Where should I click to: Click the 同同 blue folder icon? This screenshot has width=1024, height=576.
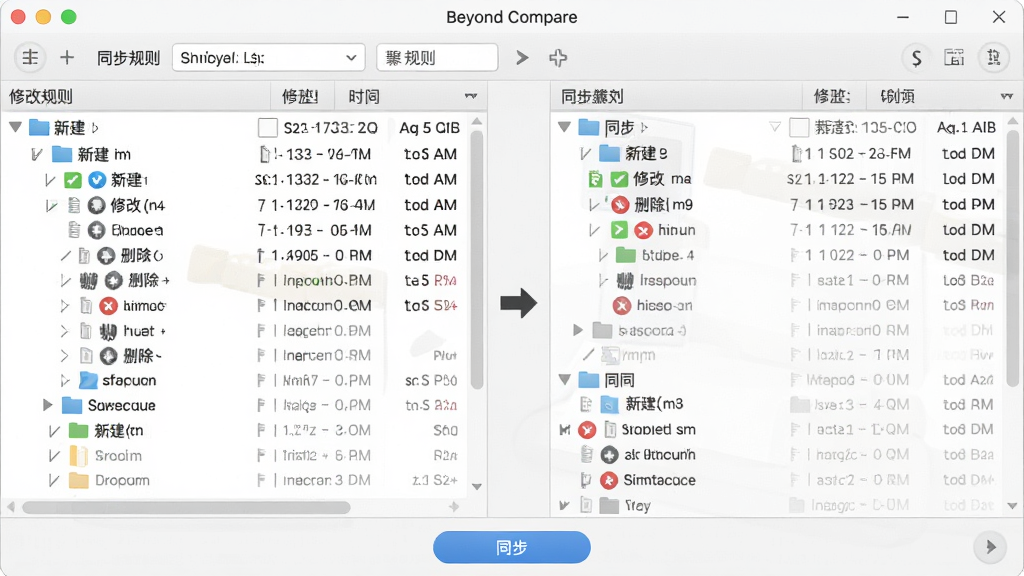(x=589, y=379)
